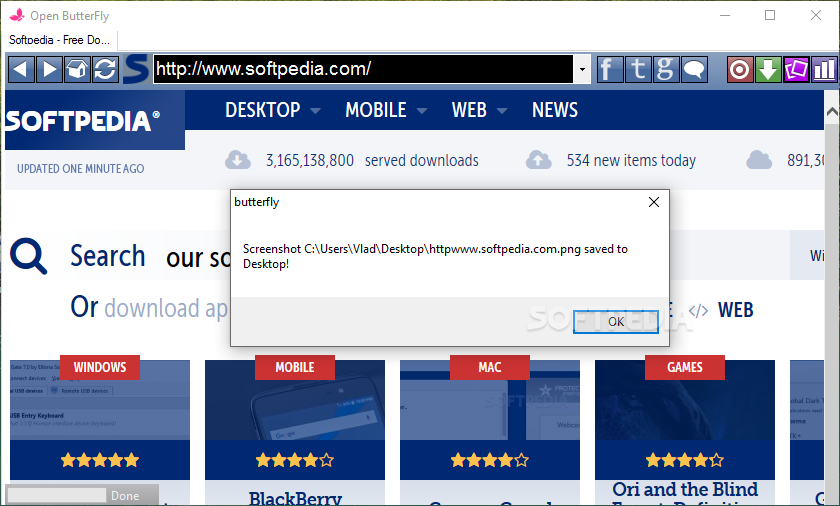Image resolution: width=840 pixels, height=506 pixels.
Task: Reload the page with the refresh icon
Action: point(105,69)
